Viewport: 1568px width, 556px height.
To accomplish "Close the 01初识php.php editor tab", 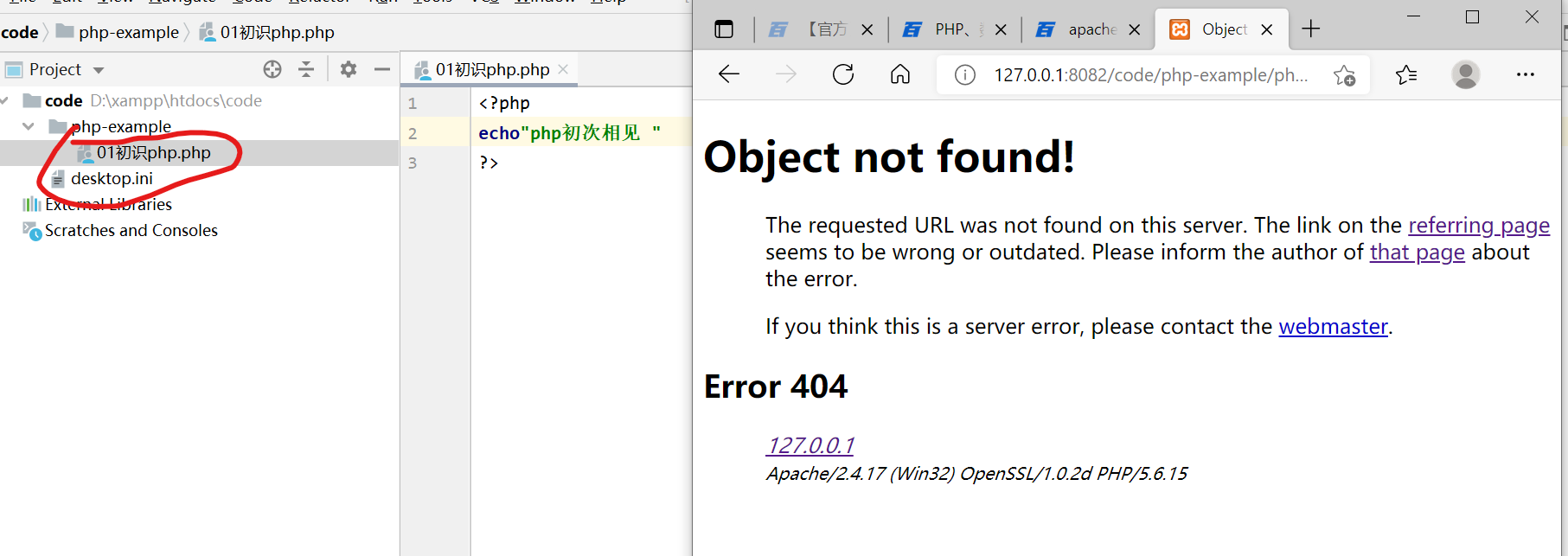I will 563,69.
